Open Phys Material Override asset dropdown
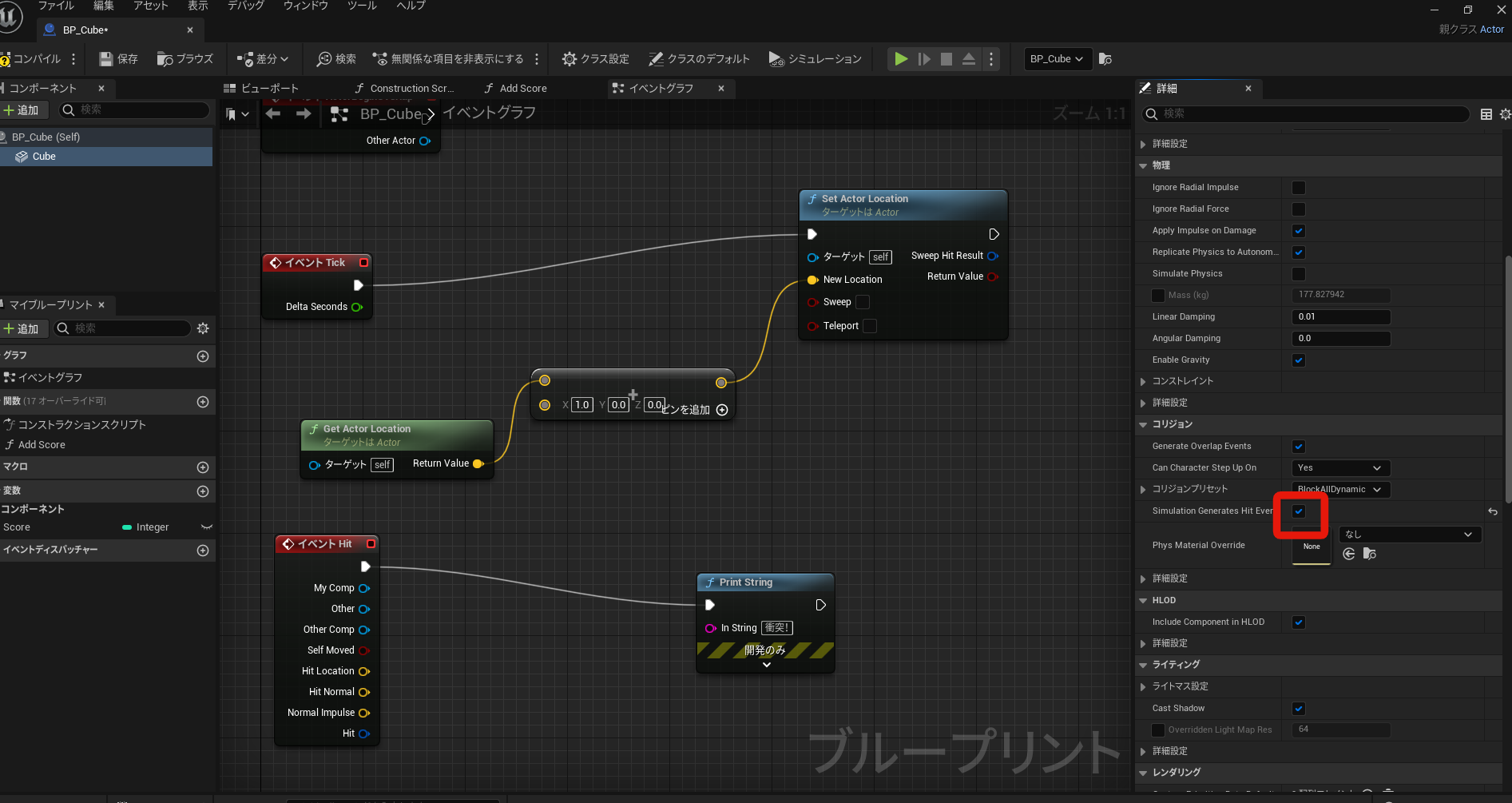Viewport: 1512px width, 803px height. 1410,535
